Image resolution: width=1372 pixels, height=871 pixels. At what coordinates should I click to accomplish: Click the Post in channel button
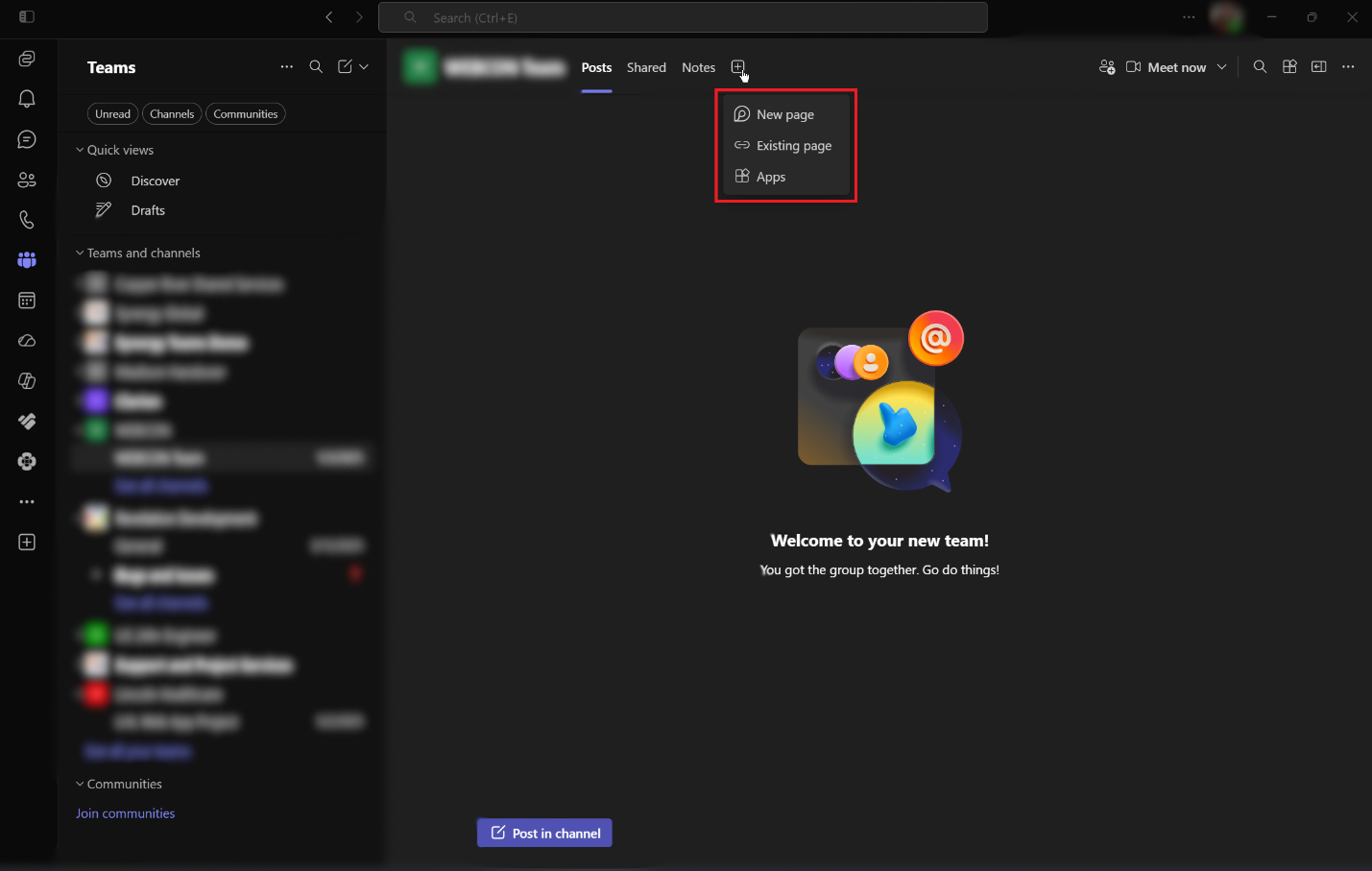pos(544,833)
